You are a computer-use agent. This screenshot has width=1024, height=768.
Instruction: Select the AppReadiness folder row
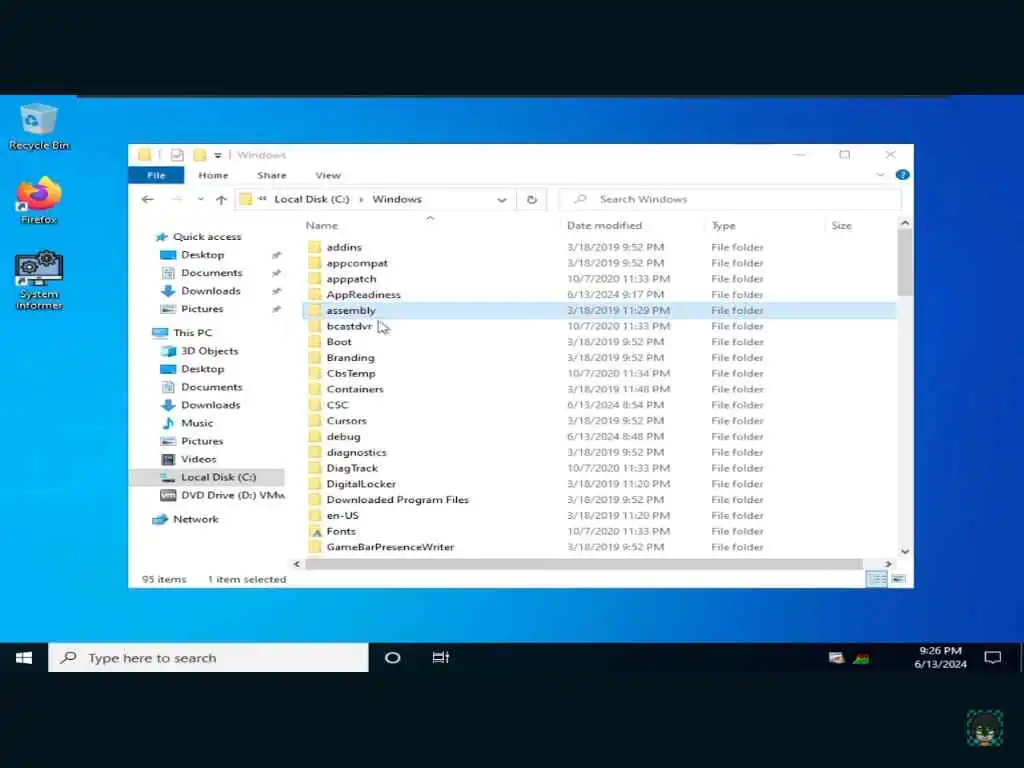[600, 295]
